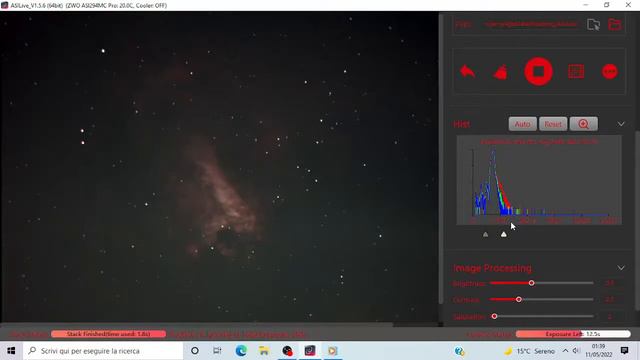This screenshot has width=640, height=360.
Task: Open the Windows Start menu
Action: tap(11, 351)
